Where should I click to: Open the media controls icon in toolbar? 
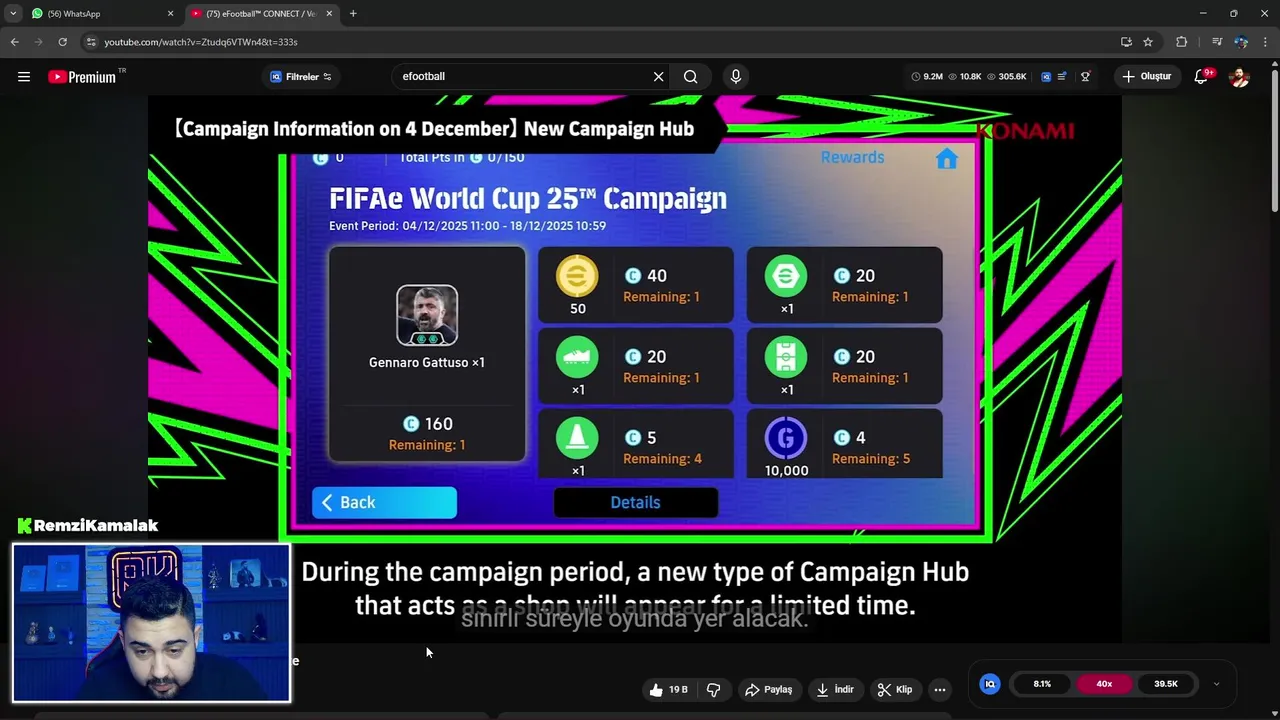coord(1216,42)
